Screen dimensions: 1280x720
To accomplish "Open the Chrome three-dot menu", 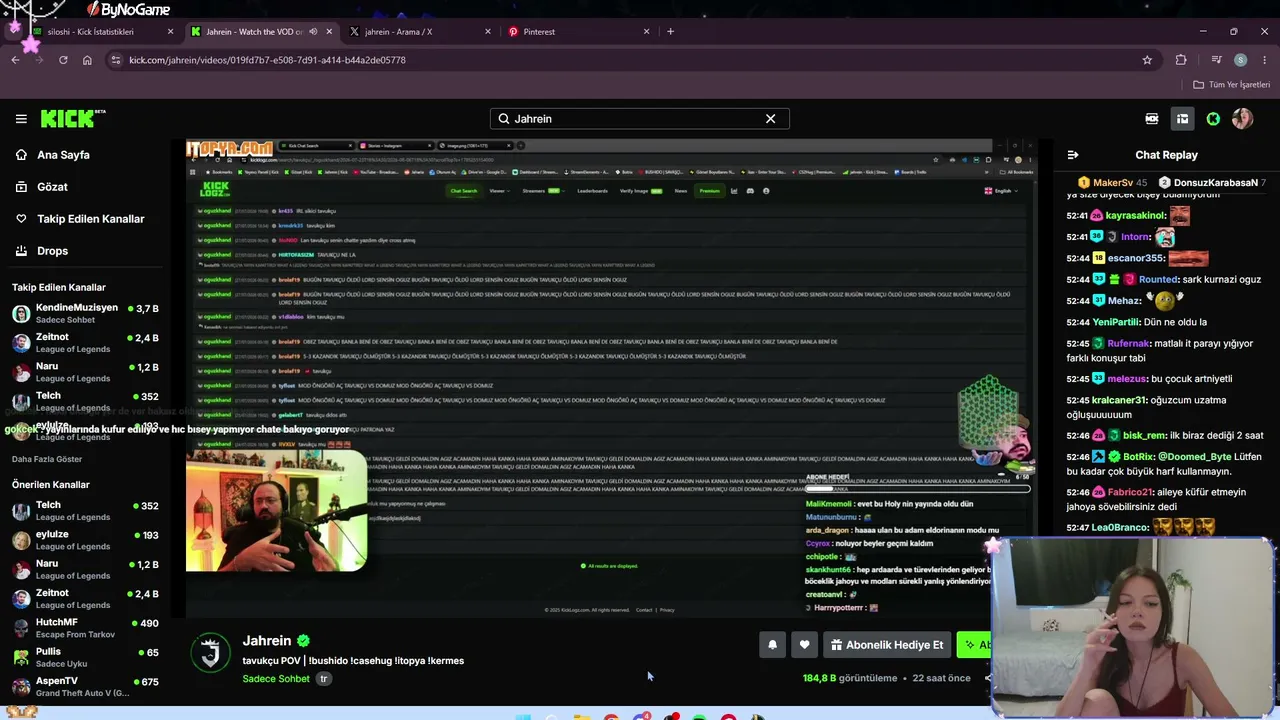I will click(1264, 60).
